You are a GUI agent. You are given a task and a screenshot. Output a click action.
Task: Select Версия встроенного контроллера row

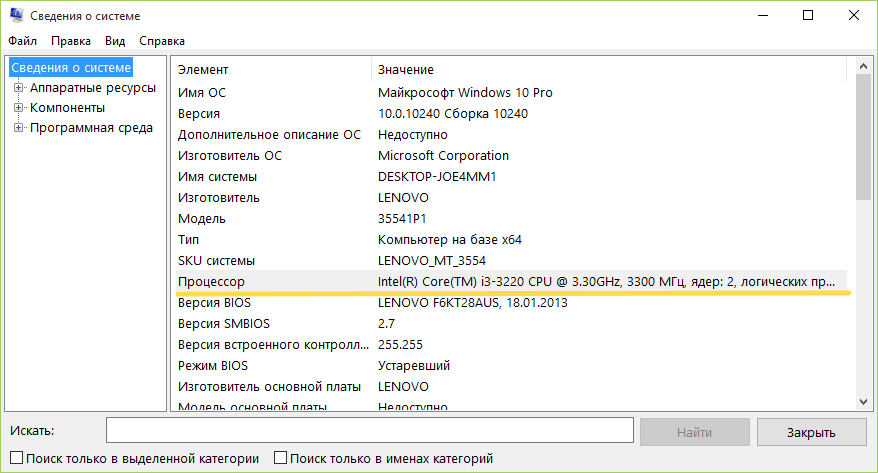point(511,344)
